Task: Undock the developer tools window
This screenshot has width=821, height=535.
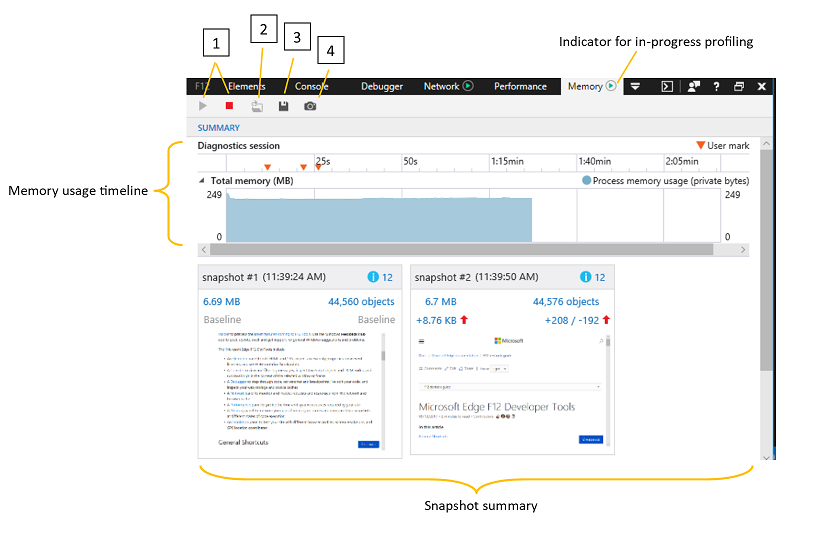Action: tap(739, 86)
